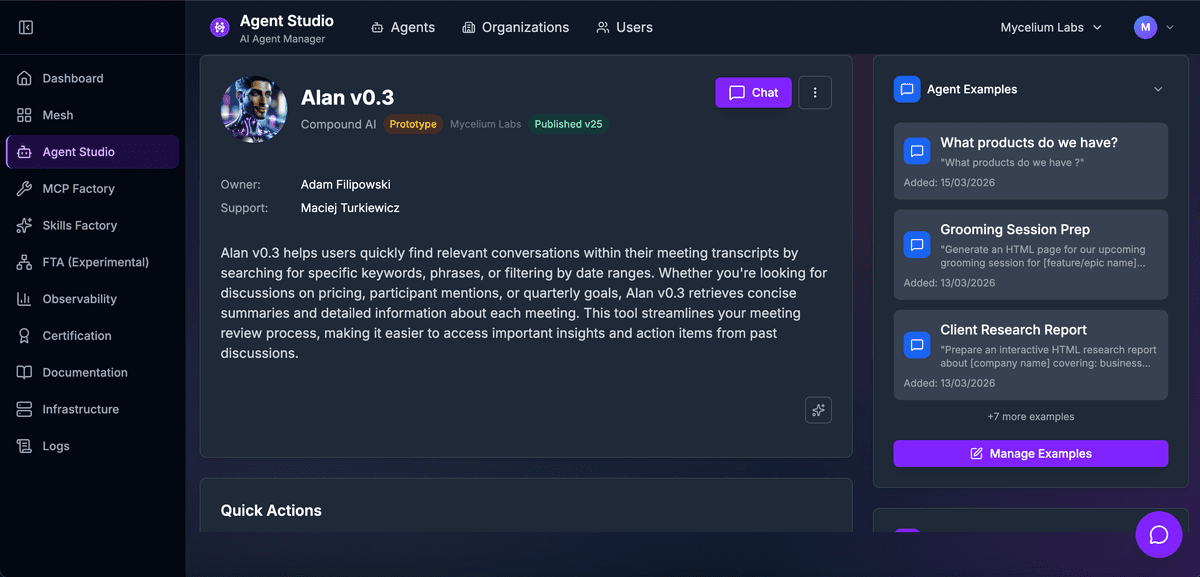Click the Mesh grid icon in sidebar
1200x577 pixels.
pyautogui.click(x=24, y=115)
